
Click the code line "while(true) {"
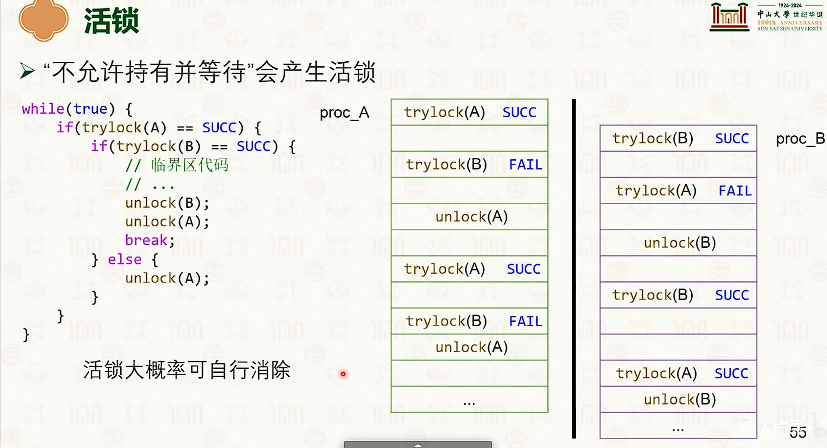77,109
